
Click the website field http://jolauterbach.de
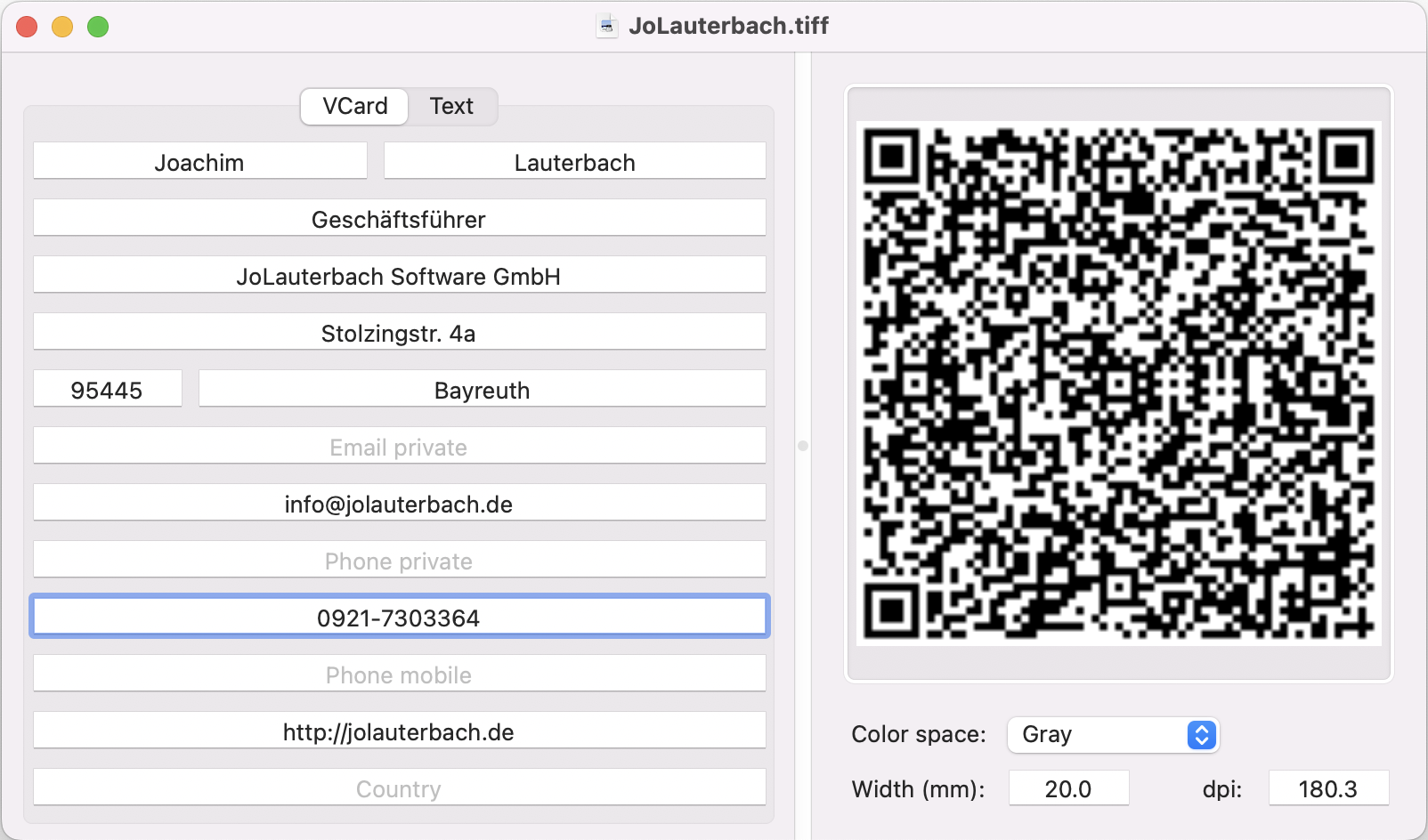pos(399,731)
